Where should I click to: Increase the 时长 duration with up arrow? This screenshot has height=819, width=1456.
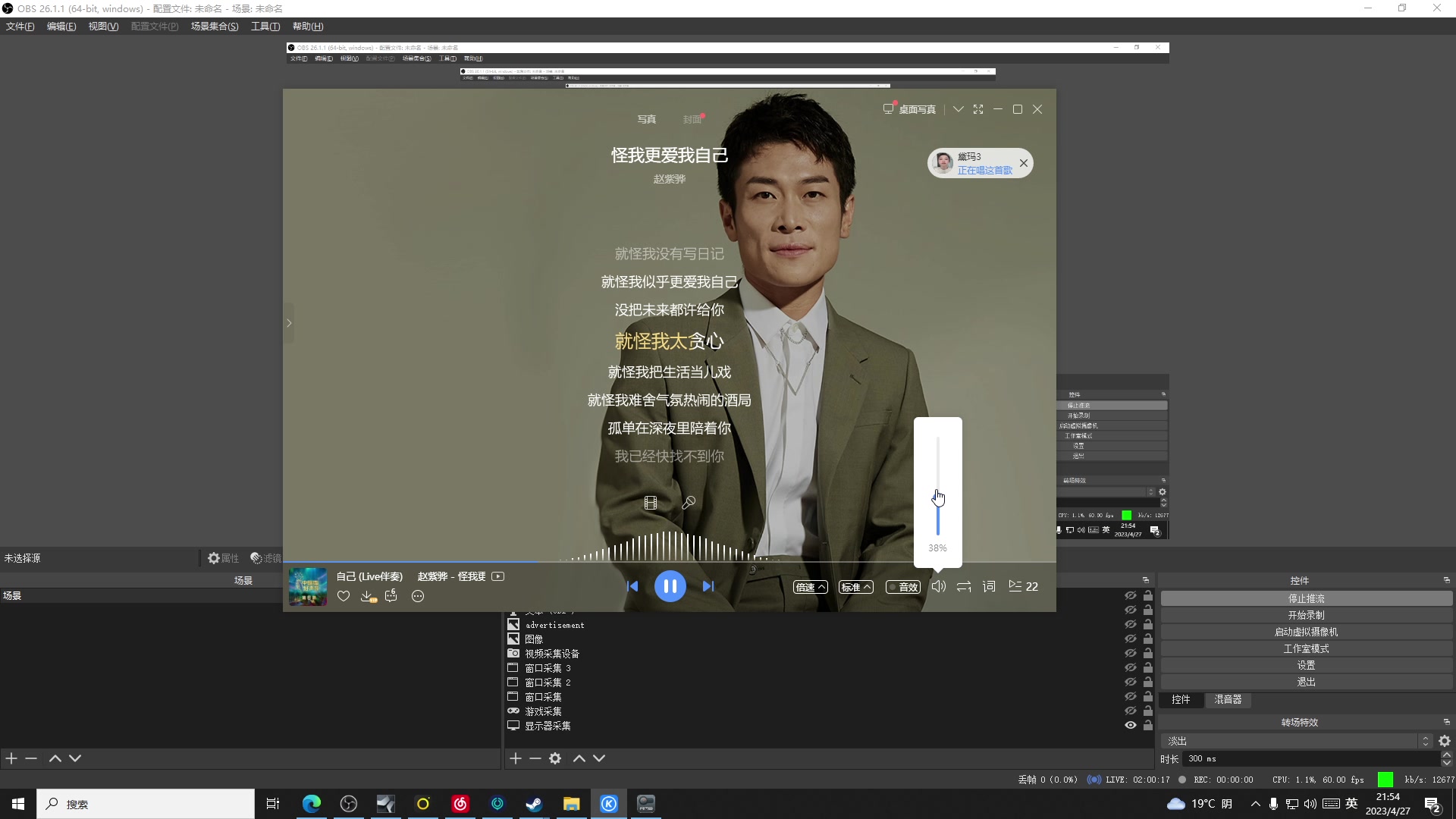click(x=1447, y=755)
